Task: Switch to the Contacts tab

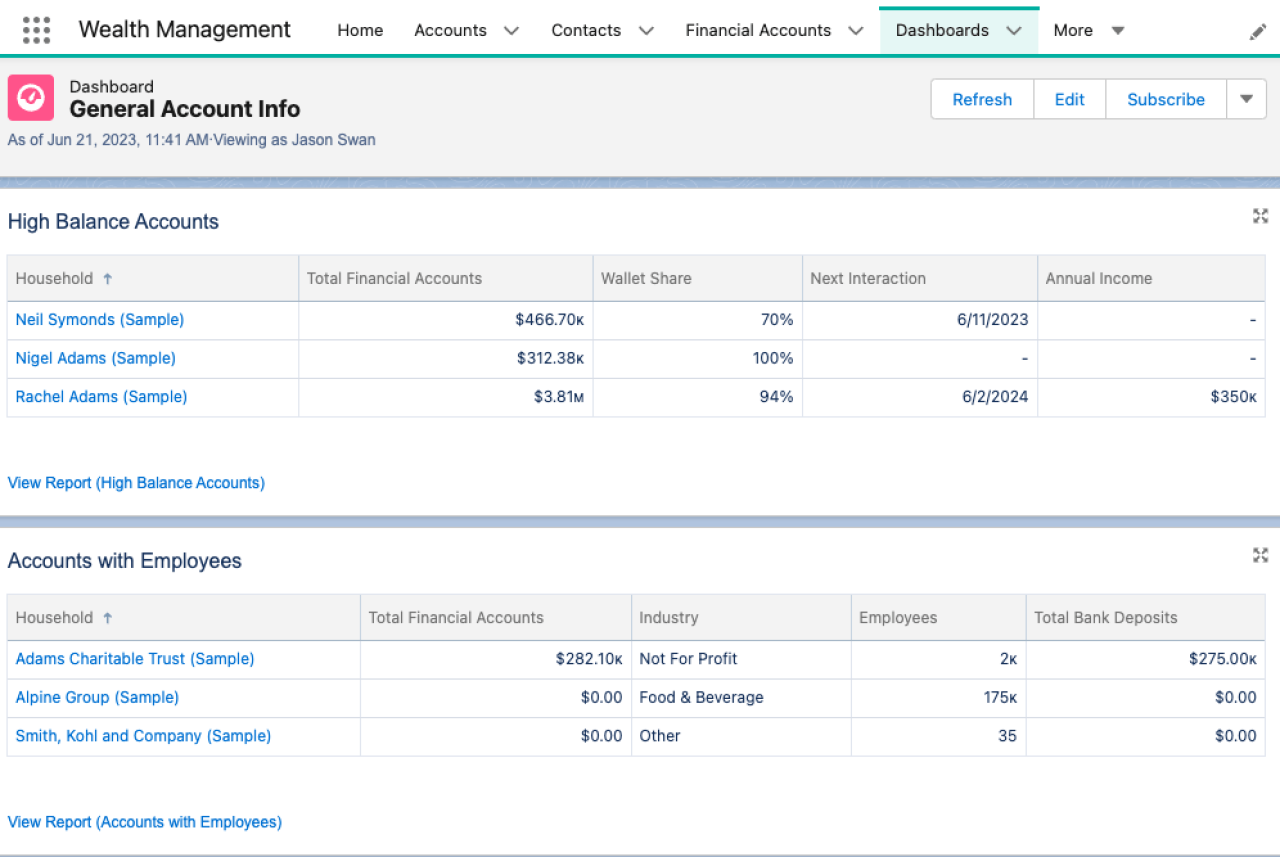Action: point(586,31)
